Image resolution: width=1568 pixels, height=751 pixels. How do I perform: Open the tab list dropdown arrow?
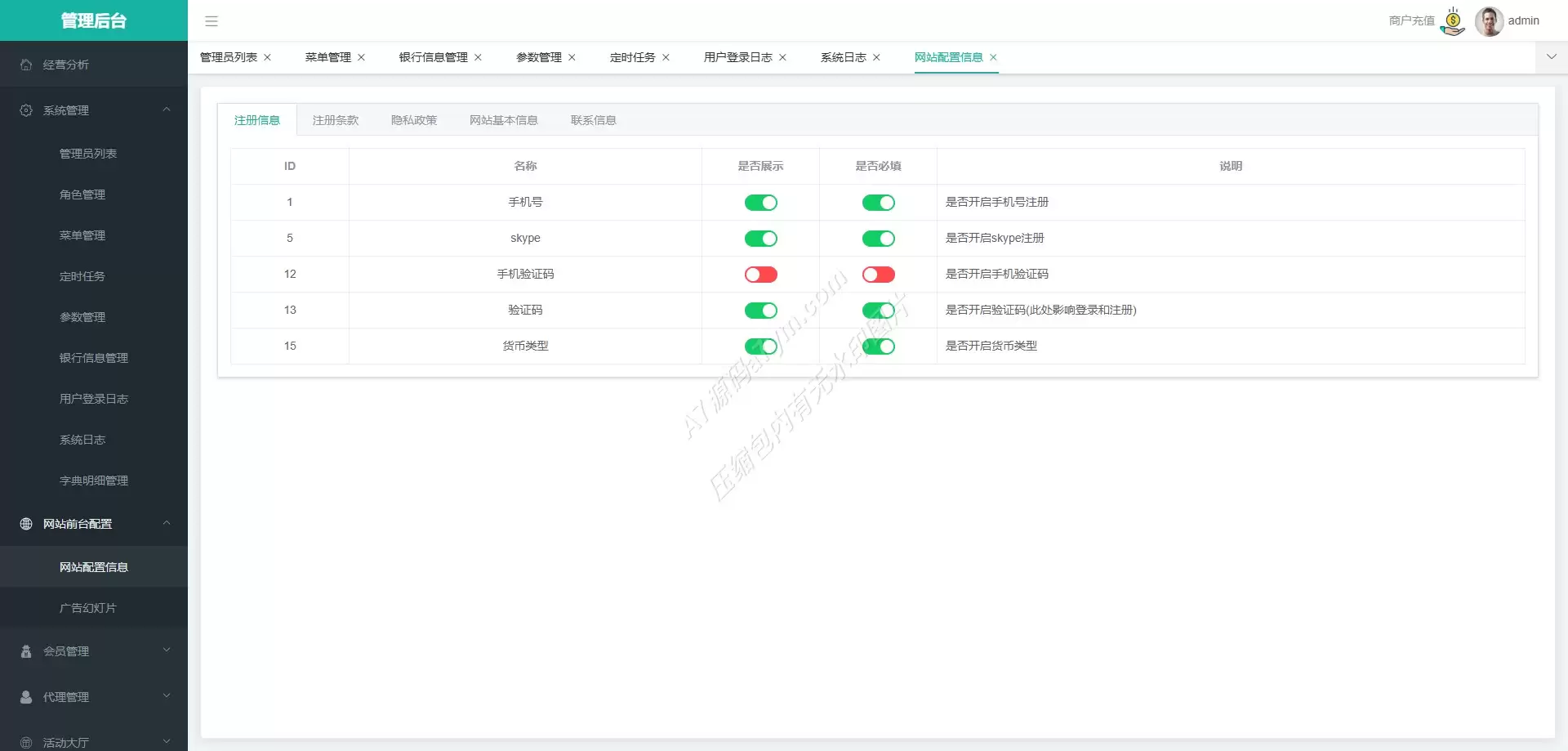click(1551, 57)
